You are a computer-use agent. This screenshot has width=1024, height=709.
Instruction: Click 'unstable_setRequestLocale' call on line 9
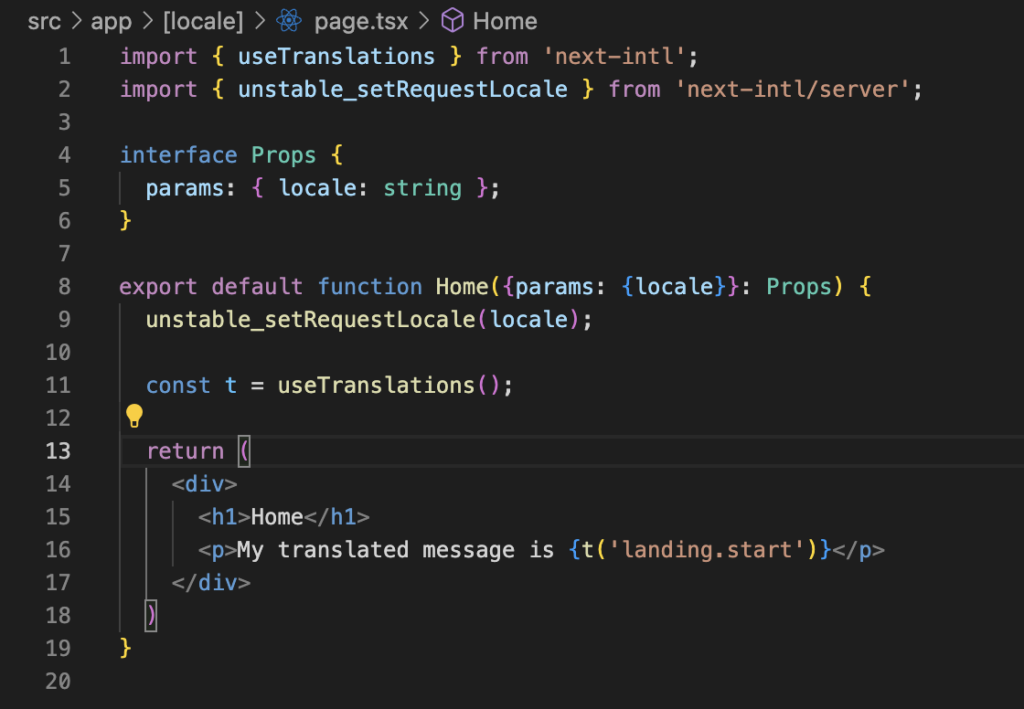coord(310,319)
